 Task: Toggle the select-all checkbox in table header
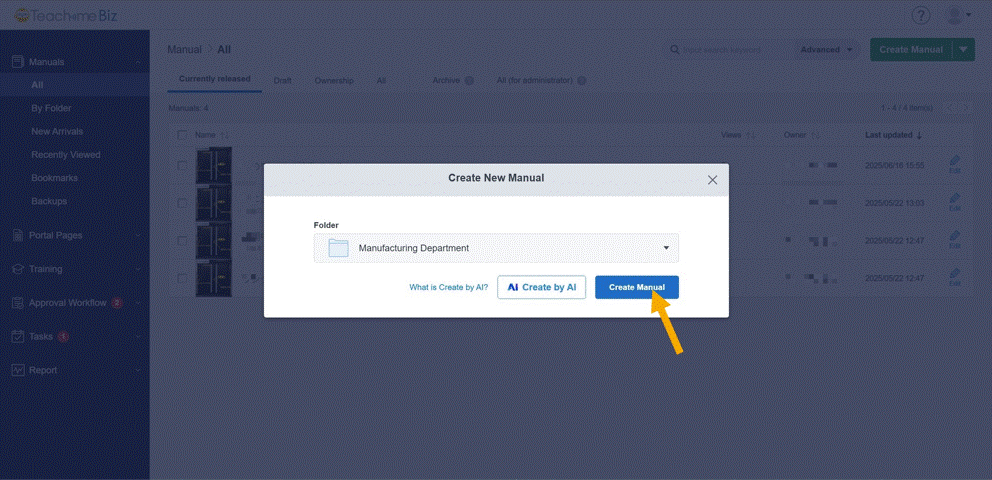pyautogui.click(x=182, y=135)
